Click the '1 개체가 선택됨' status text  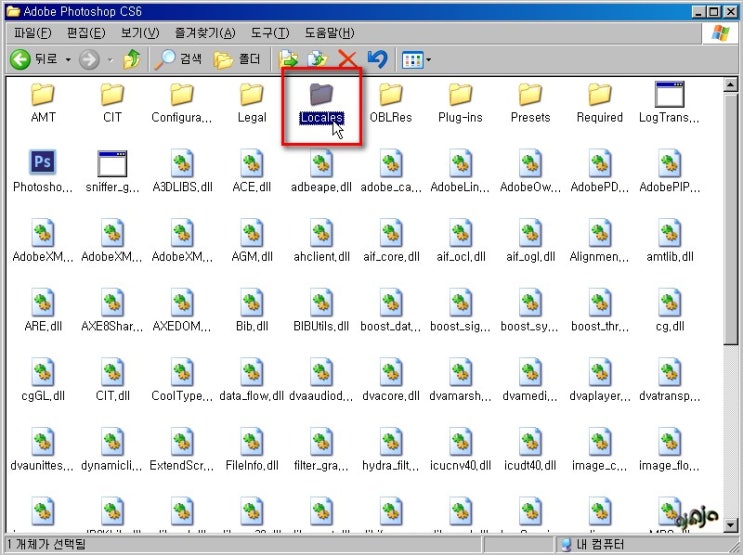point(46,544)
